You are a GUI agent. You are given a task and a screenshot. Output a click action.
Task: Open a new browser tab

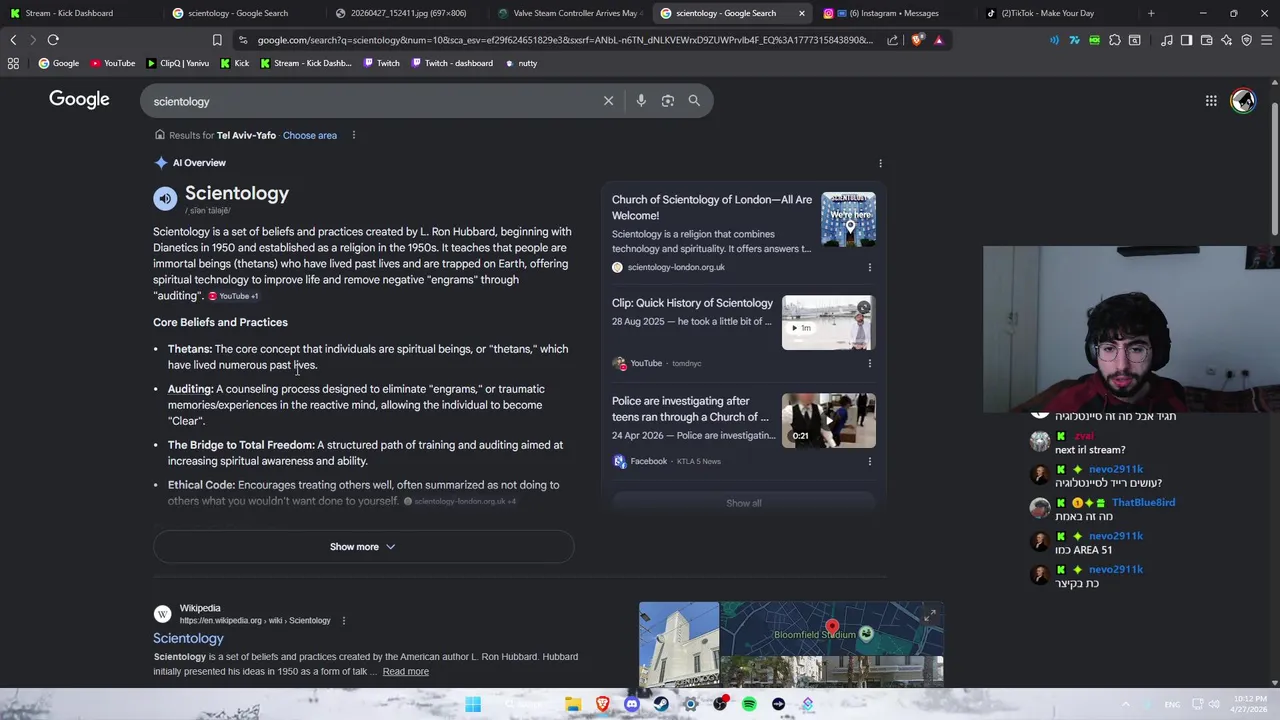[x=1151, y=13]
